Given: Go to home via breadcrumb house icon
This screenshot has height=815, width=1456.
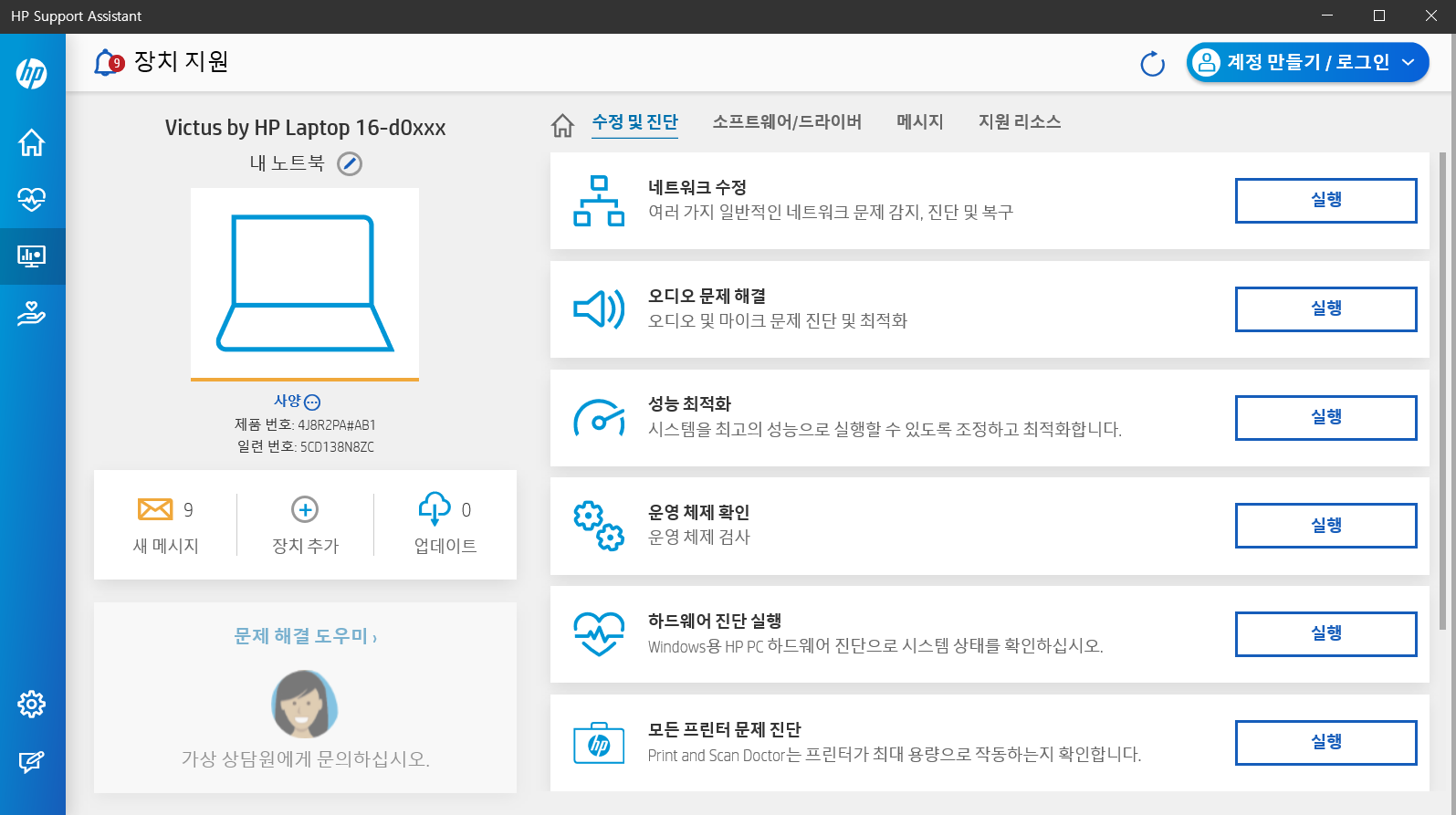Looking at the screenshot, I should (563, 125).
